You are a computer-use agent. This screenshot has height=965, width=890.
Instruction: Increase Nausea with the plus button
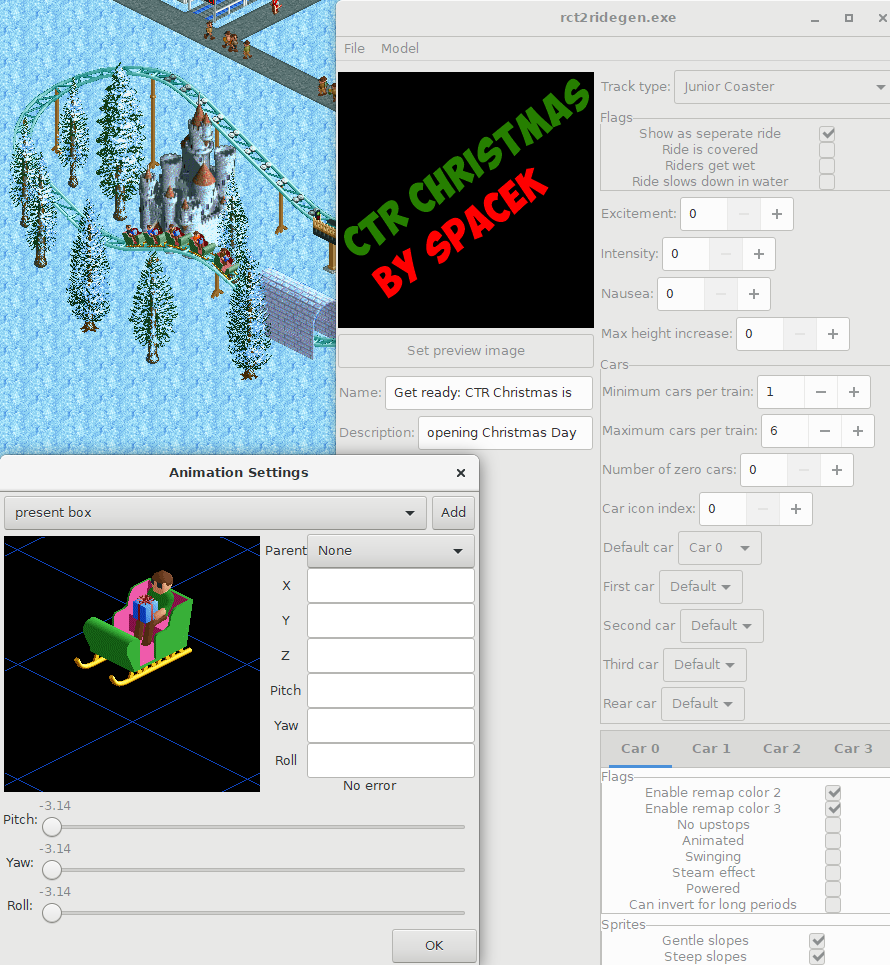(754, 294)
